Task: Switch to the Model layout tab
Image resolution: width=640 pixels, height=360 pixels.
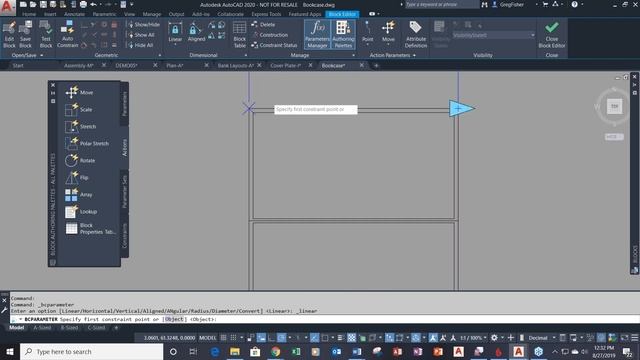Action: pyautogui.click(x=16, y=328)
